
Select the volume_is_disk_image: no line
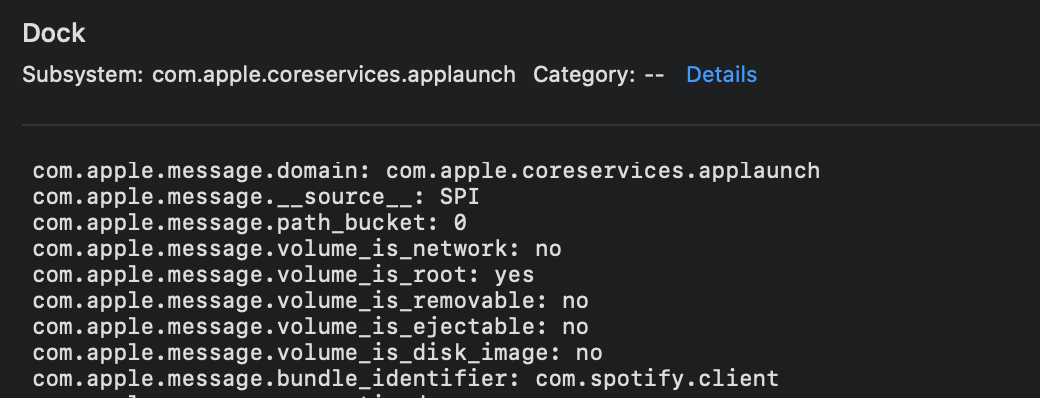click(x=317, y=352)
